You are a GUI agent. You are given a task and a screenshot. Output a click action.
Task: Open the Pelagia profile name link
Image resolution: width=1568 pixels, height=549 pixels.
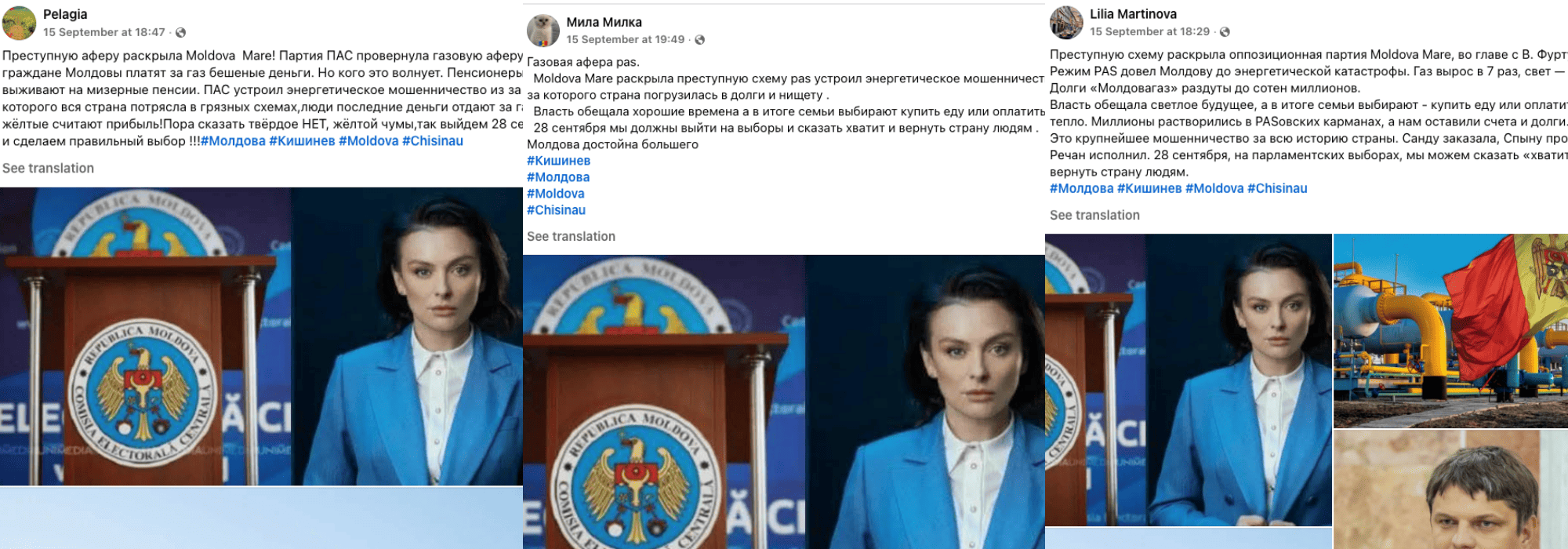pos(65,14)
